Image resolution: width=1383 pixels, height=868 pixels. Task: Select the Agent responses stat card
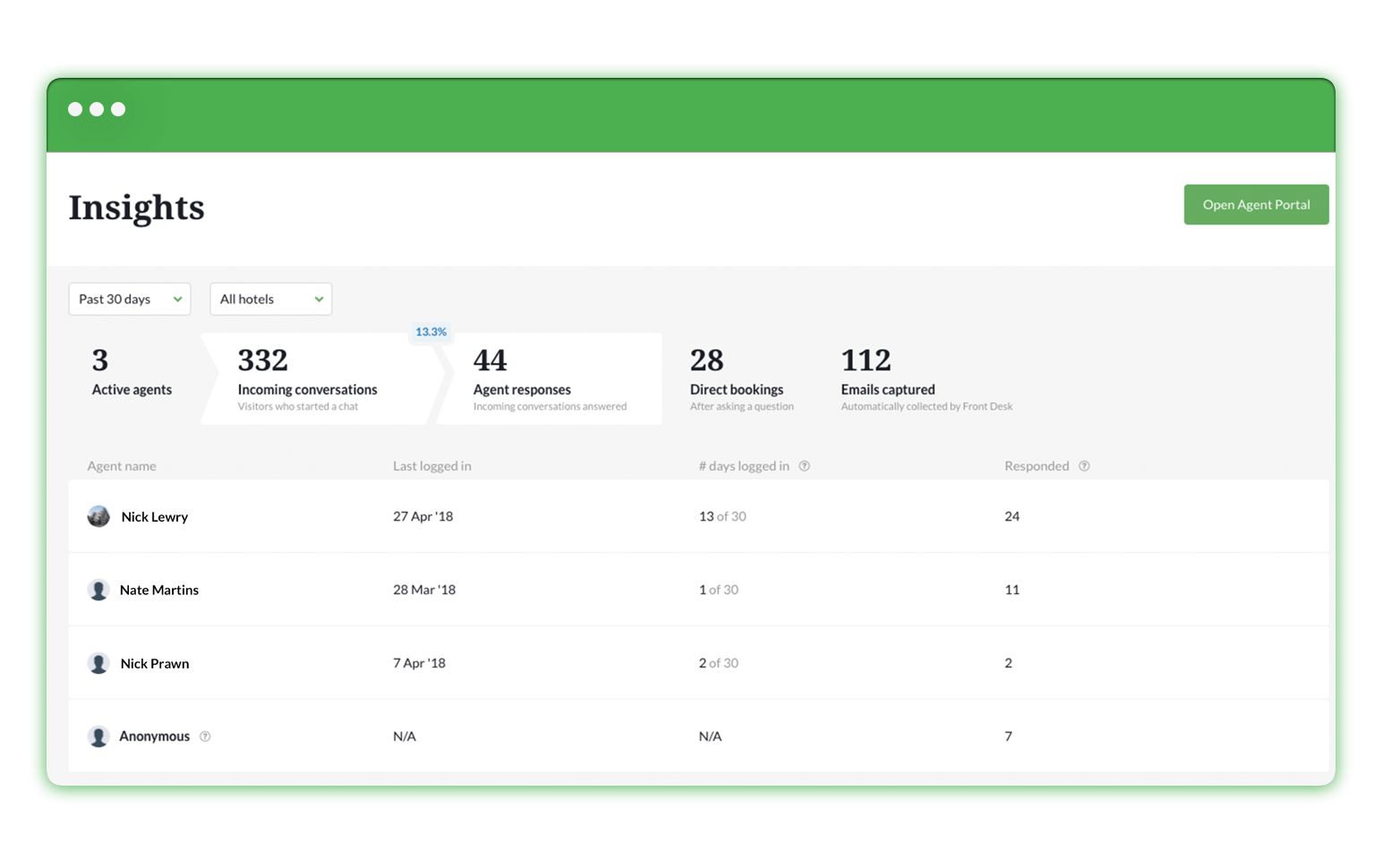click(x=550, y=379)
